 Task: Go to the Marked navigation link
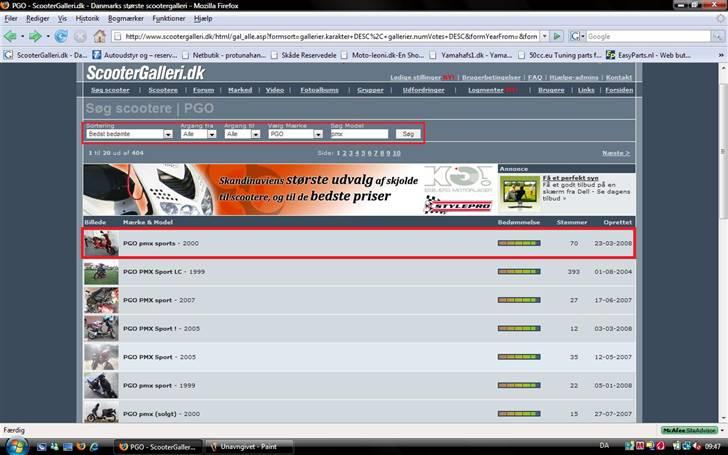pyautogui.click(x=240, y=90)
